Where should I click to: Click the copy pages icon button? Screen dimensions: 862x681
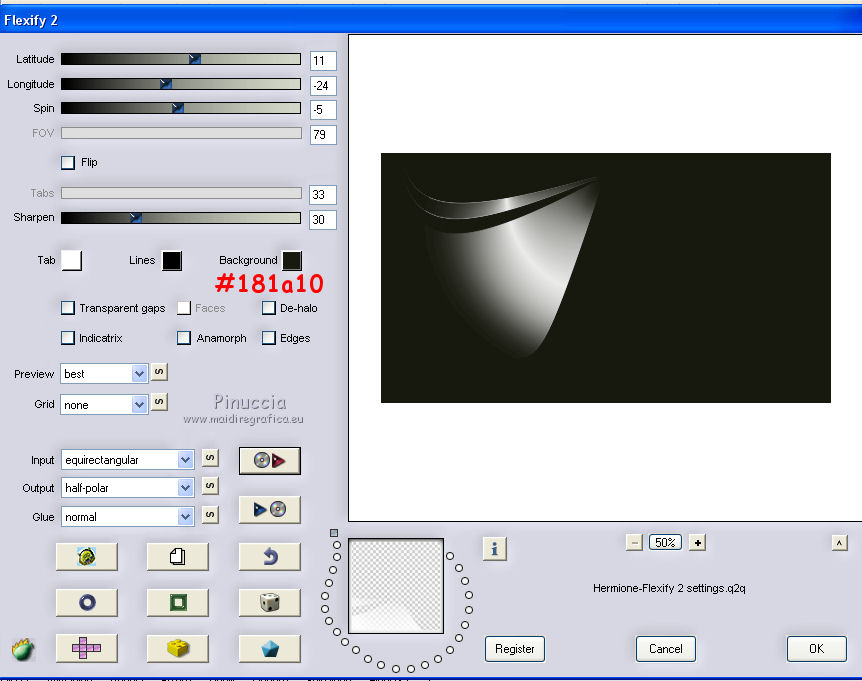click(x=178, y=557)
